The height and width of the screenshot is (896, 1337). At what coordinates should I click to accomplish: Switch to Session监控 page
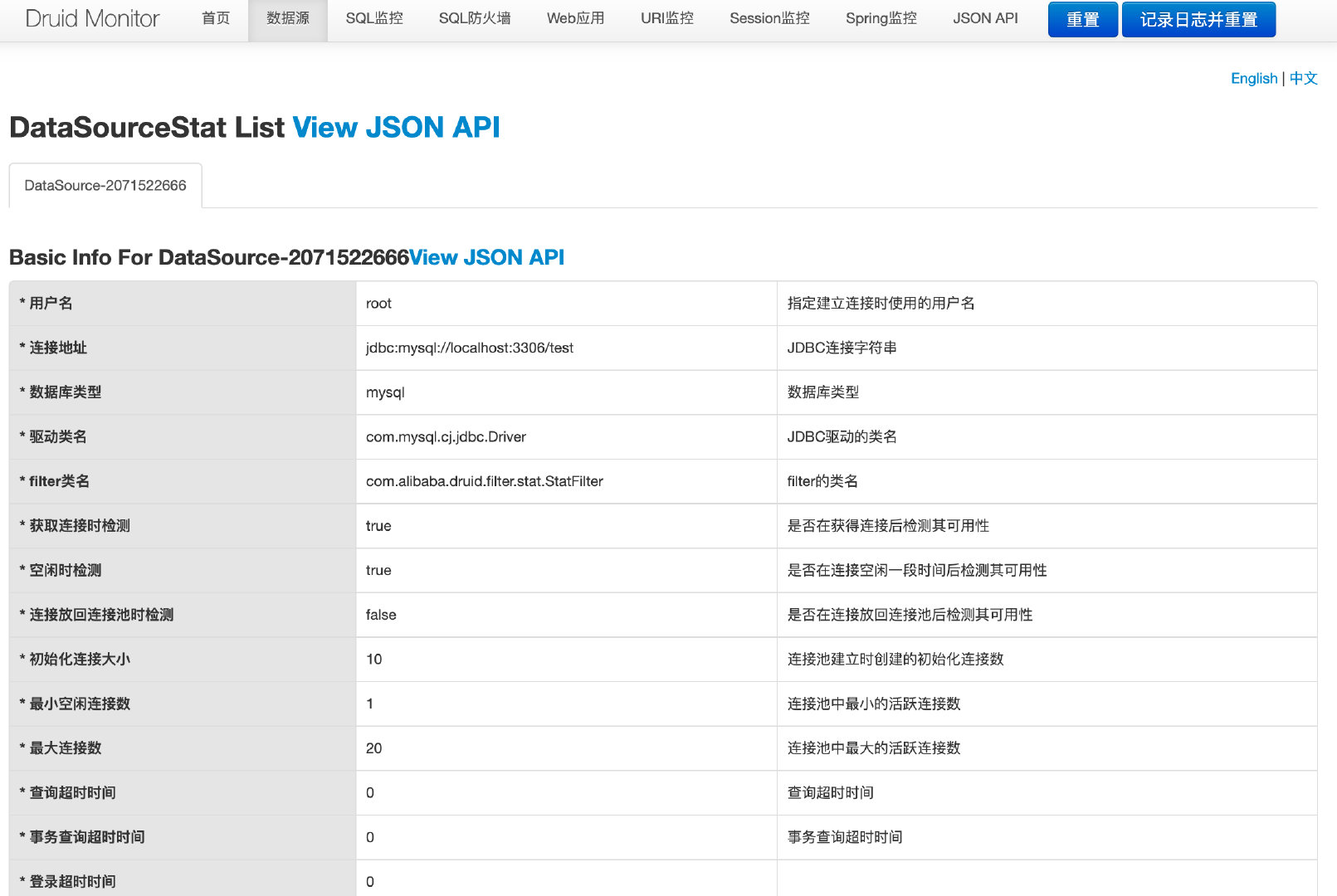[x=769, y=18]
